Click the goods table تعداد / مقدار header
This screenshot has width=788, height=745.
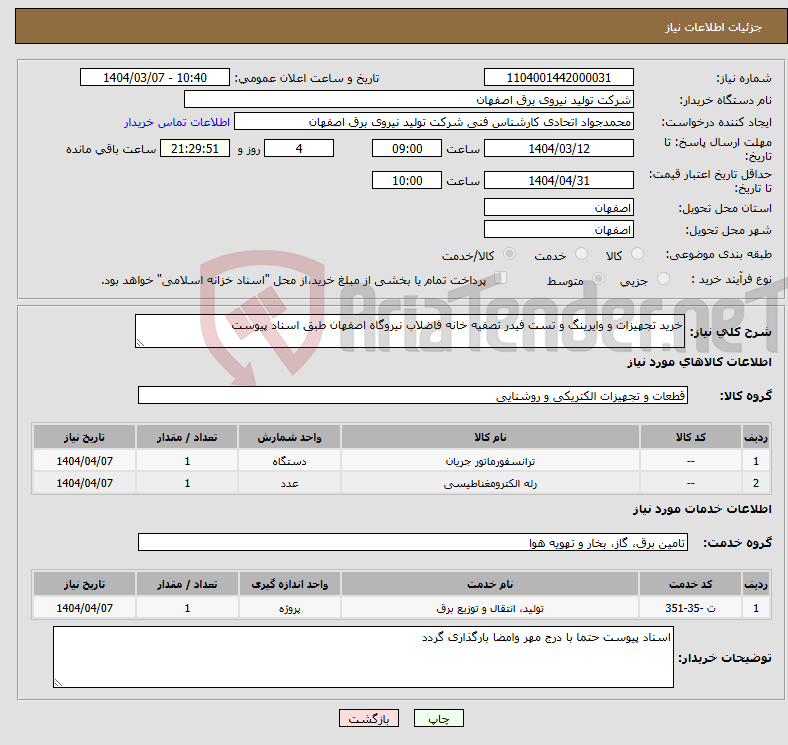point(187,437)
